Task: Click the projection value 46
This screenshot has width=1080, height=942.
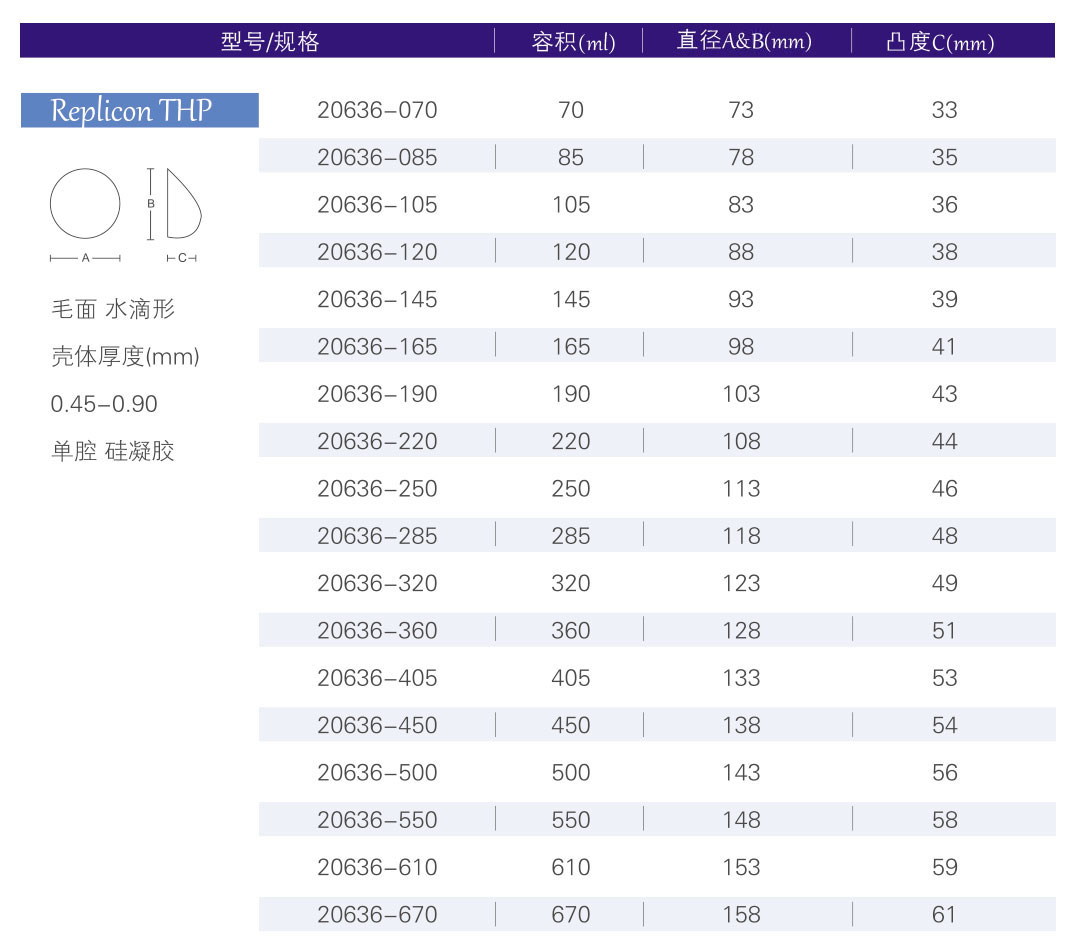Action: 944,489
